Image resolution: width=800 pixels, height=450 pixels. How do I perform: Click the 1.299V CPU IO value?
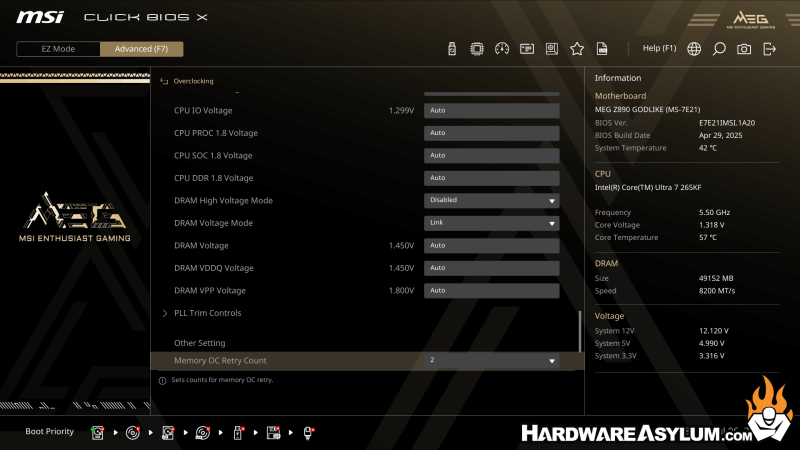(x=401, y=111)
